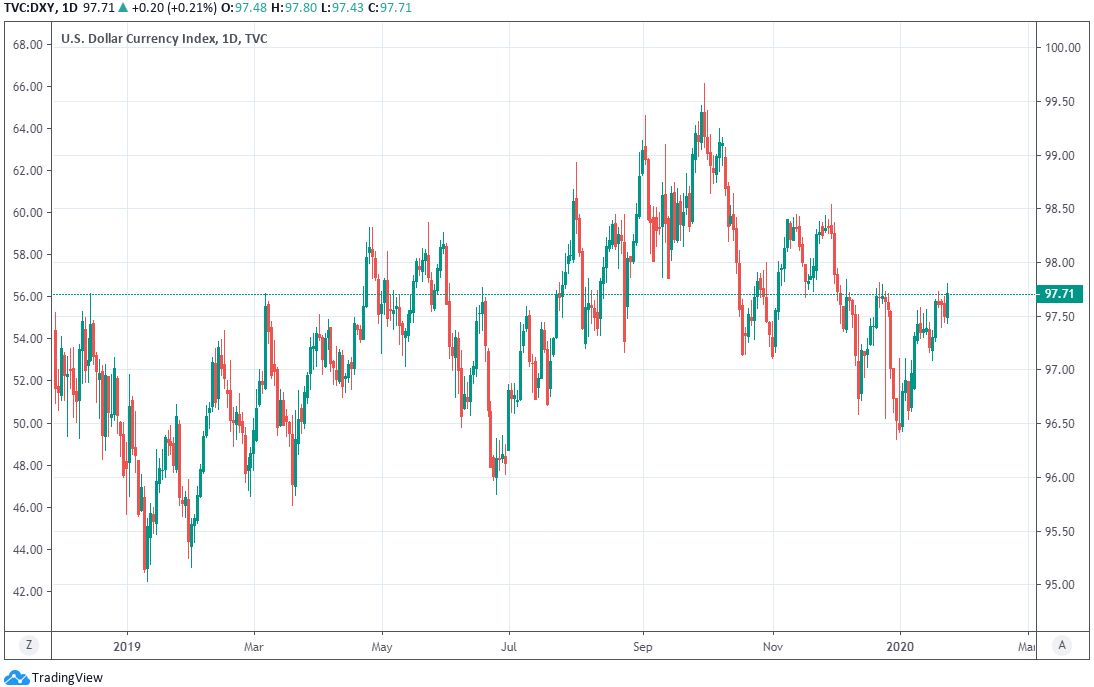
Task: Click the A auto-scale button
Action: (x=1062, y=646)
